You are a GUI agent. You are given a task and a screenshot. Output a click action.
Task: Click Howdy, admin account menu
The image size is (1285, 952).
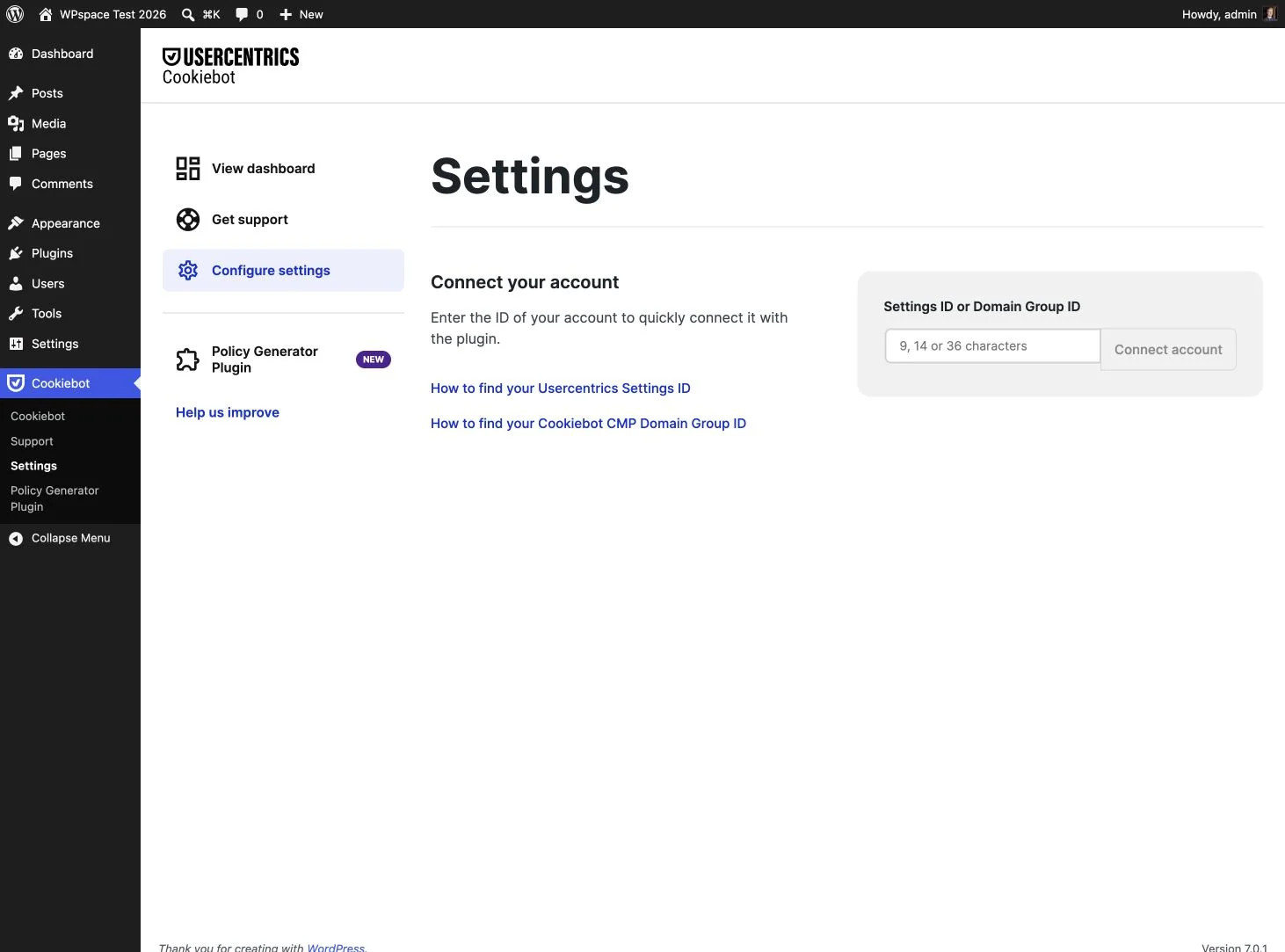coord(1229,14)
